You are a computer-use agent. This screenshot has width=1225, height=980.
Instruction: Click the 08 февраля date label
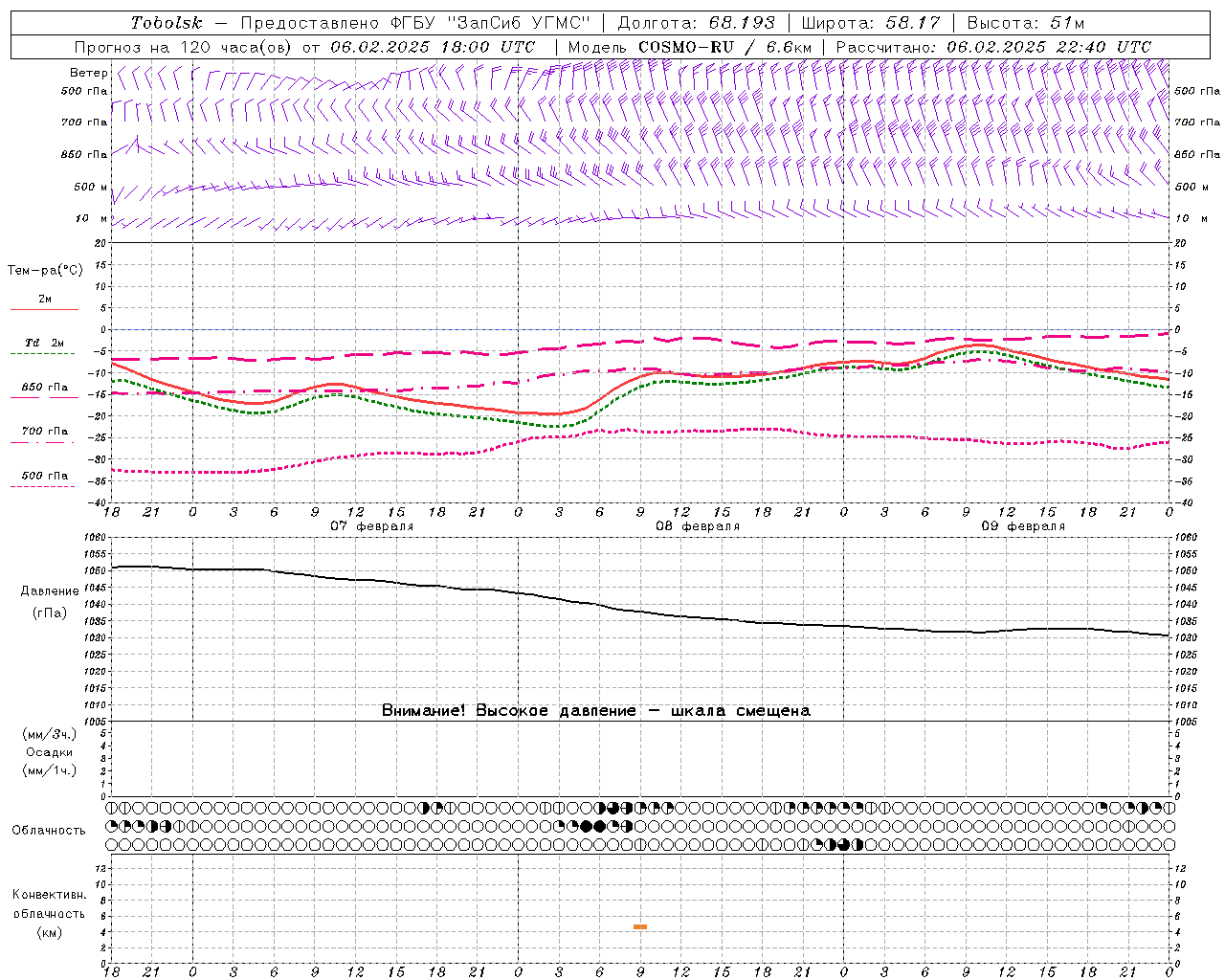point(698,526)
